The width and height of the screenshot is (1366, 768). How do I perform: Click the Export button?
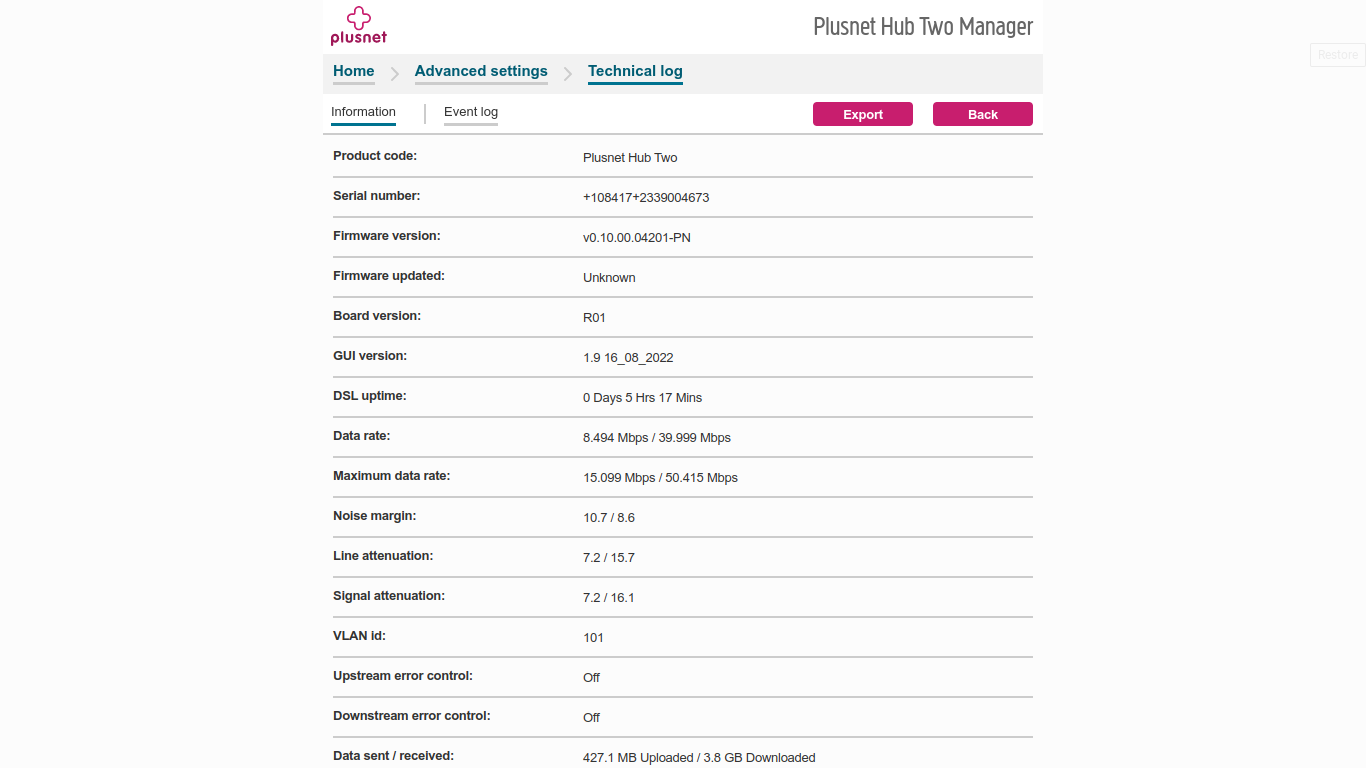click(x=862, y=114)
